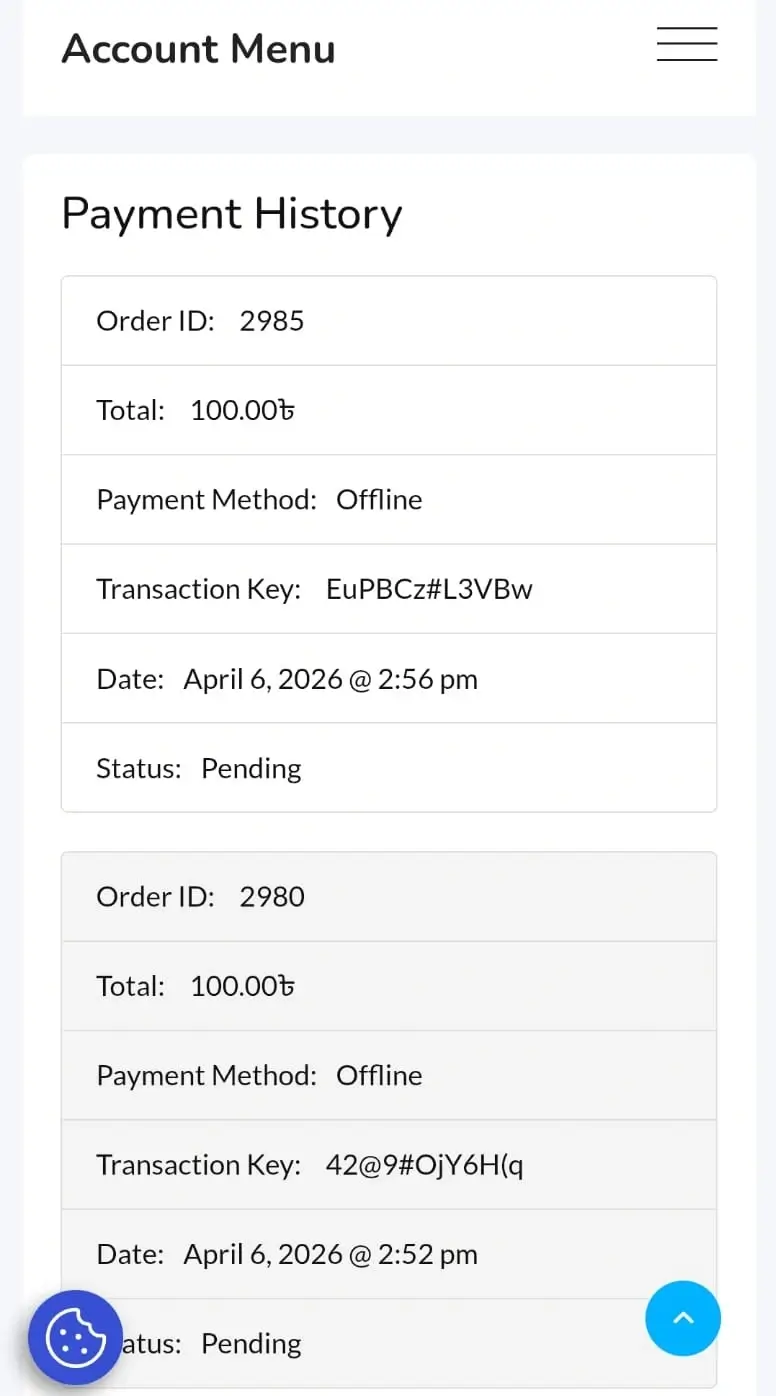
Task: Click the Transaction Key label in order 2985
Action: [x=198, y=589]
